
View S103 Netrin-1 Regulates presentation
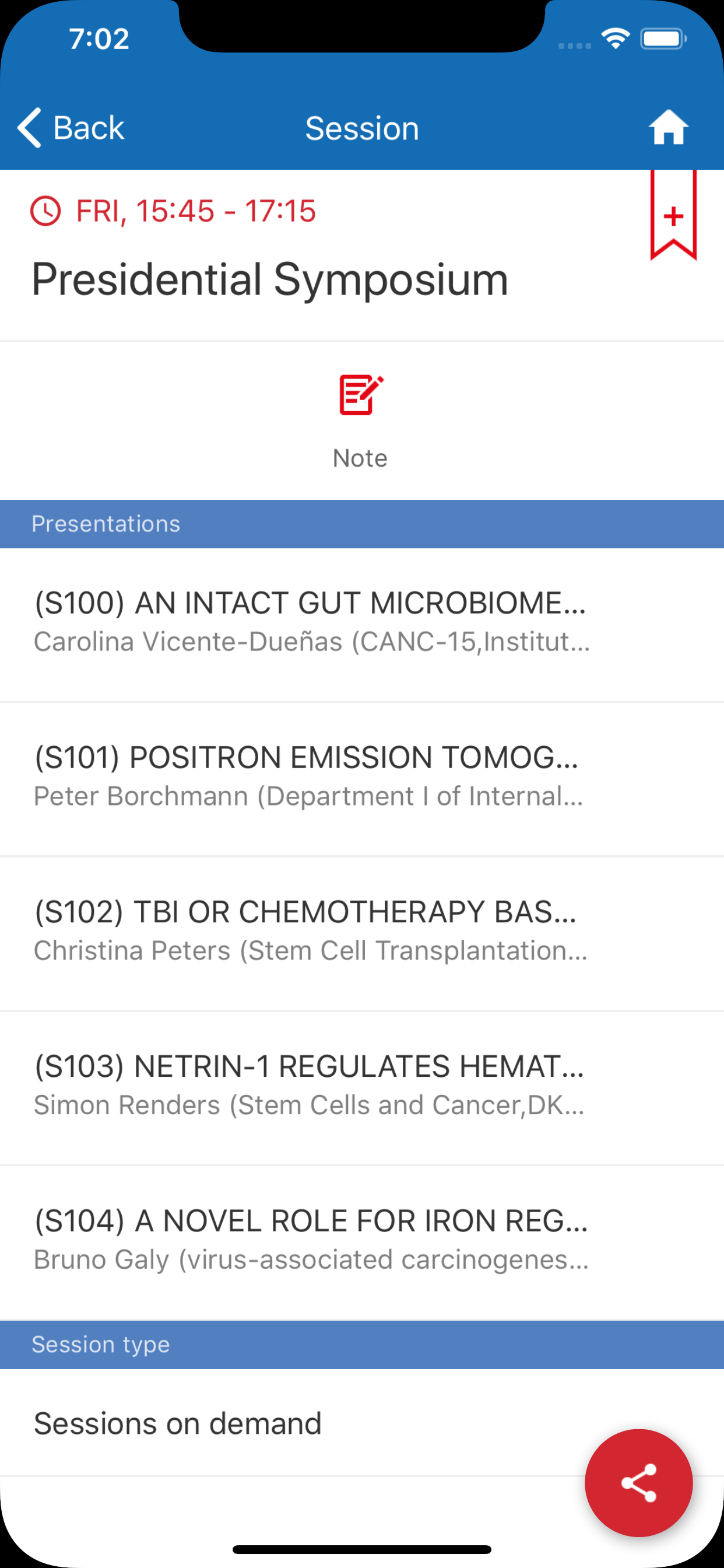click(309, 1084)
